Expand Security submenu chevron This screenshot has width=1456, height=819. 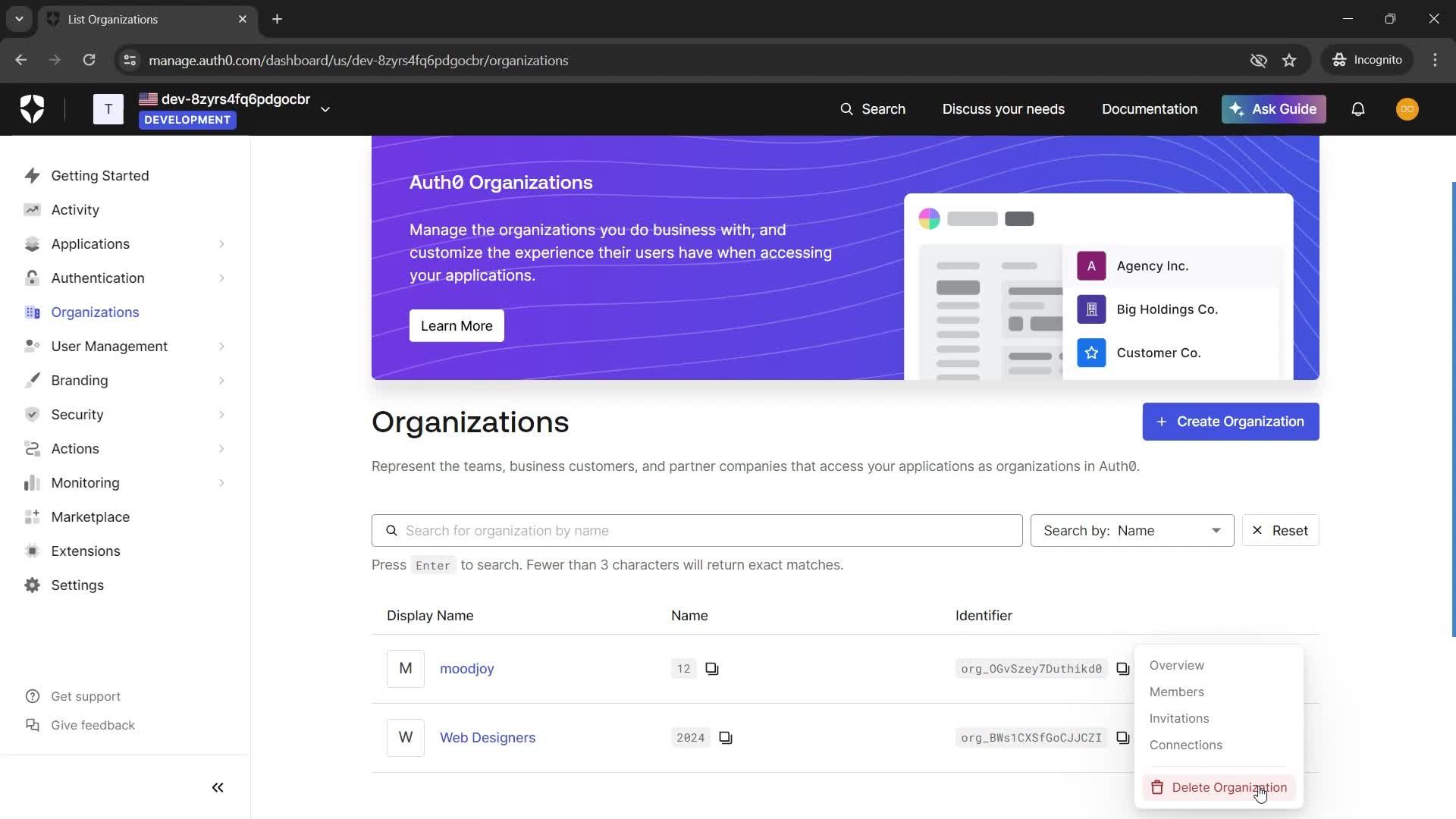point(221,415)
